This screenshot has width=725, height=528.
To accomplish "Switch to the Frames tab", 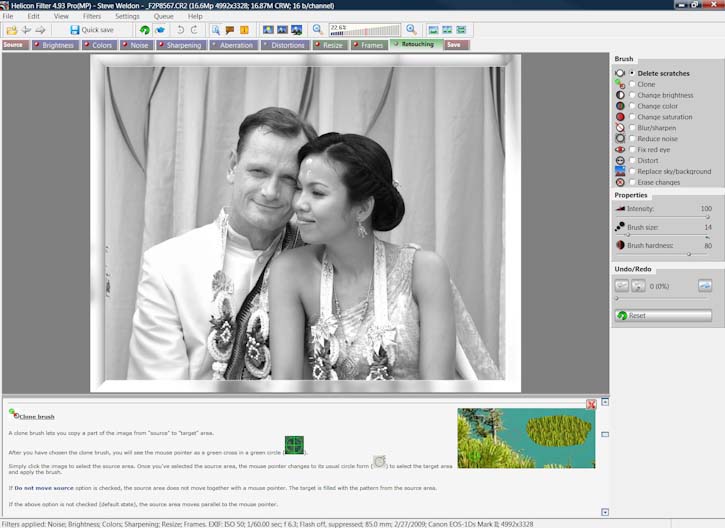I will point(369,45).
